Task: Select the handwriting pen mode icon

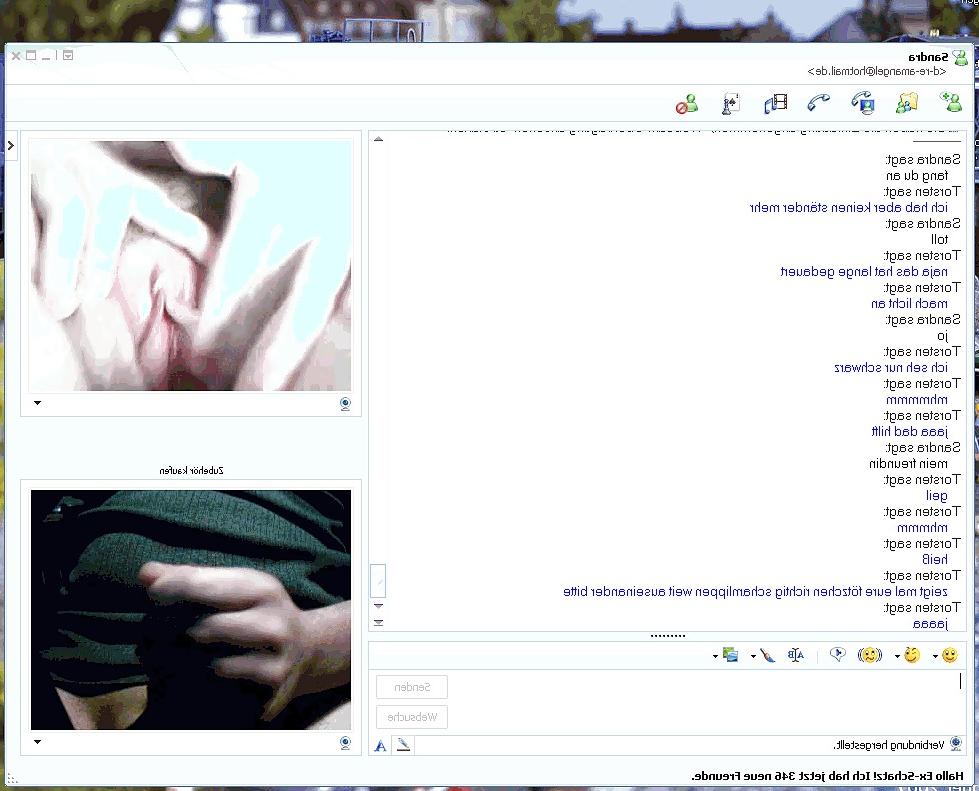Action: [x=403, y=745]
